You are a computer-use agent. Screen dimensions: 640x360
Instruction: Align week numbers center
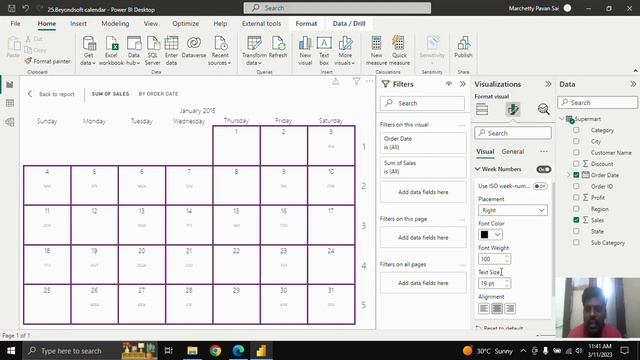click(x=497, y=309)
